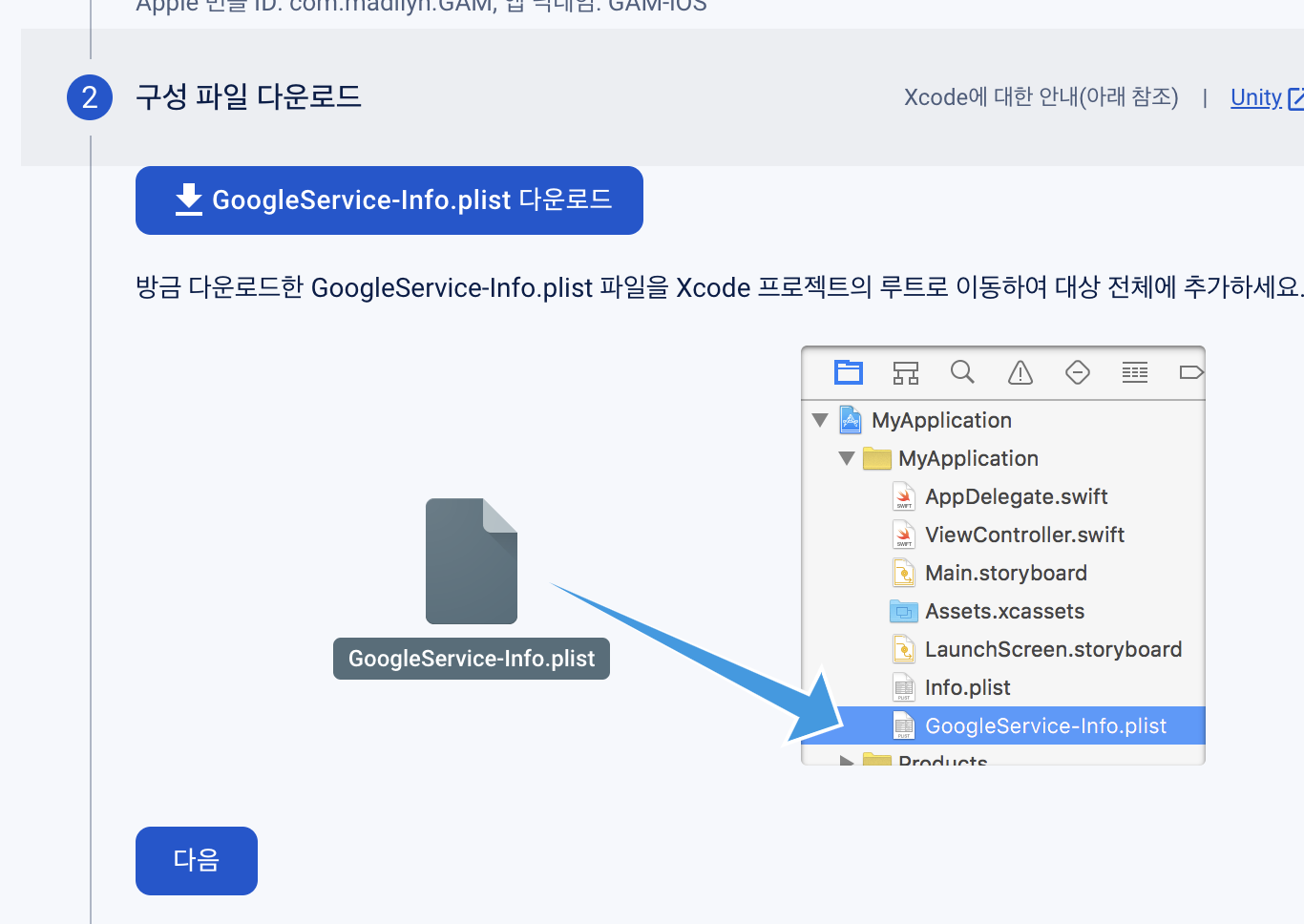Screen dimensions: 1304x924
Task: Select LaunchScreen.storyboard in the file tree
Action: (1003, 649)
